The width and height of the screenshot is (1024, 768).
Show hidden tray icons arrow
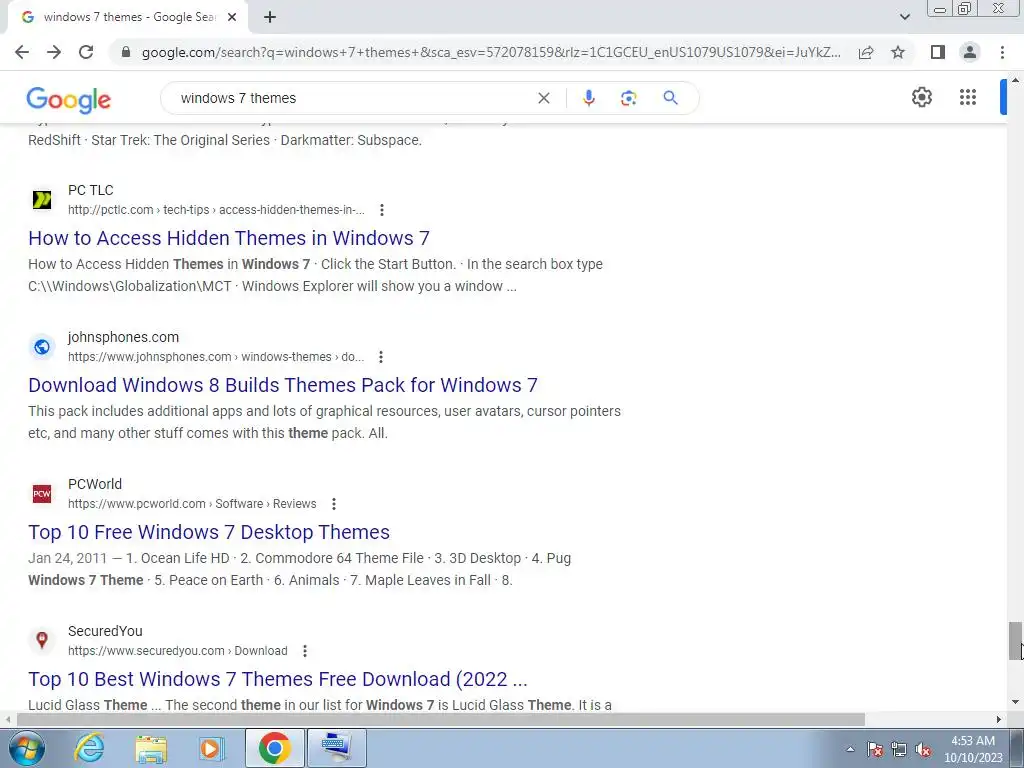click(850, 749)
